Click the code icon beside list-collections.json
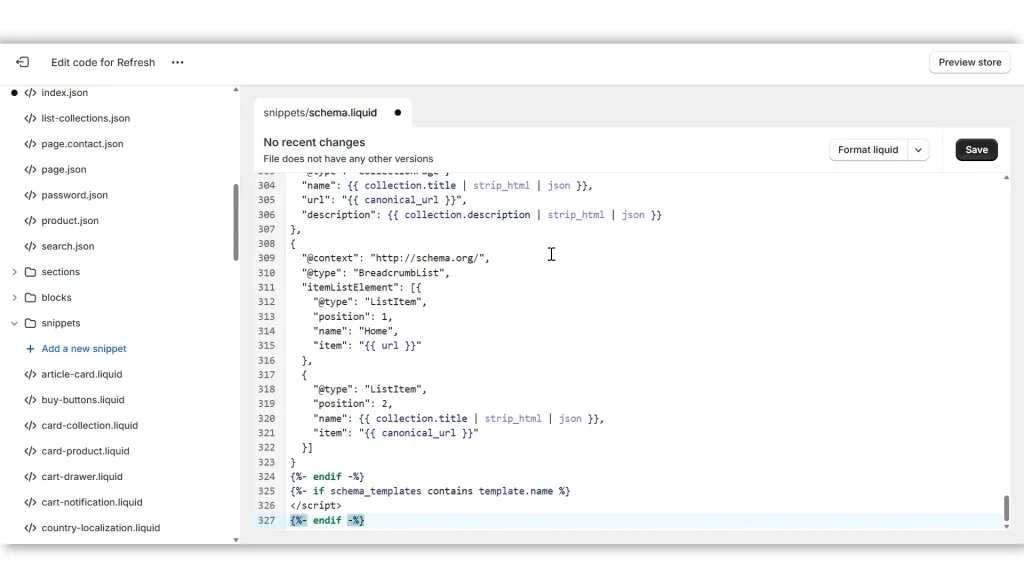1024x576 pixels. point(30,118)
